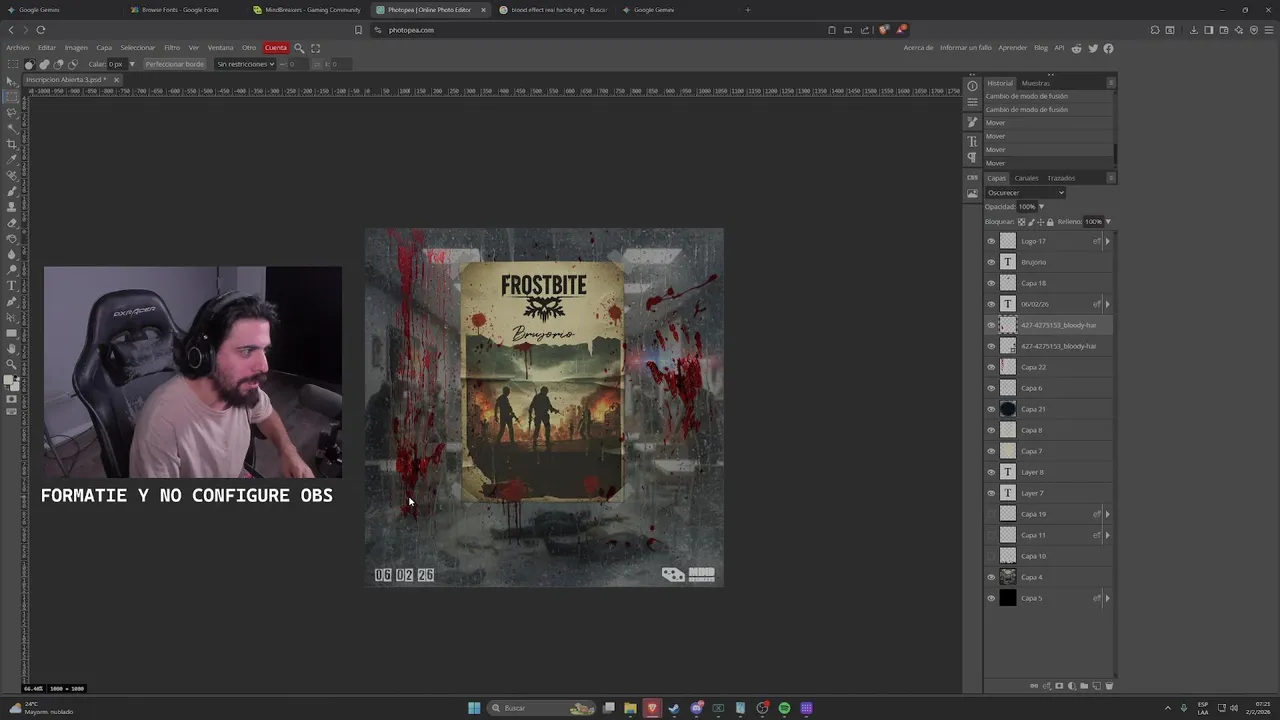Open the Oscurecer blend mode dropdown

1025,193
